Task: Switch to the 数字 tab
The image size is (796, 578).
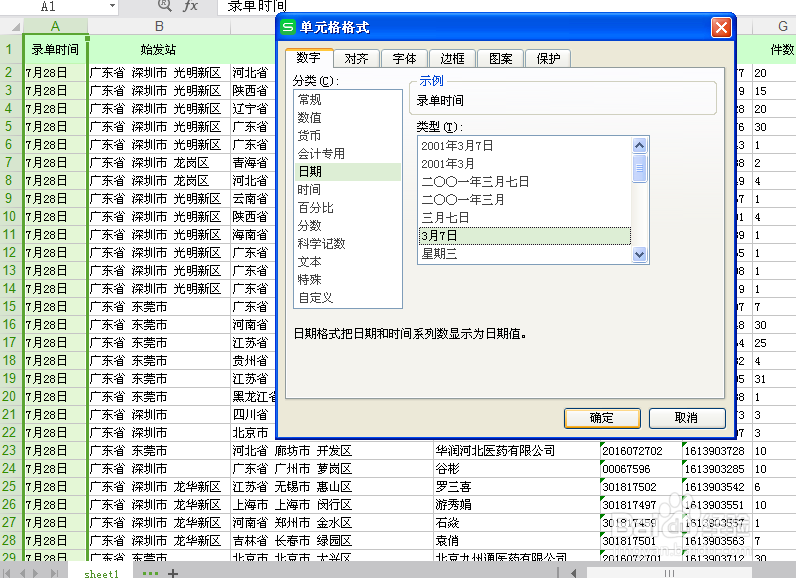Action: pos(309,58)
